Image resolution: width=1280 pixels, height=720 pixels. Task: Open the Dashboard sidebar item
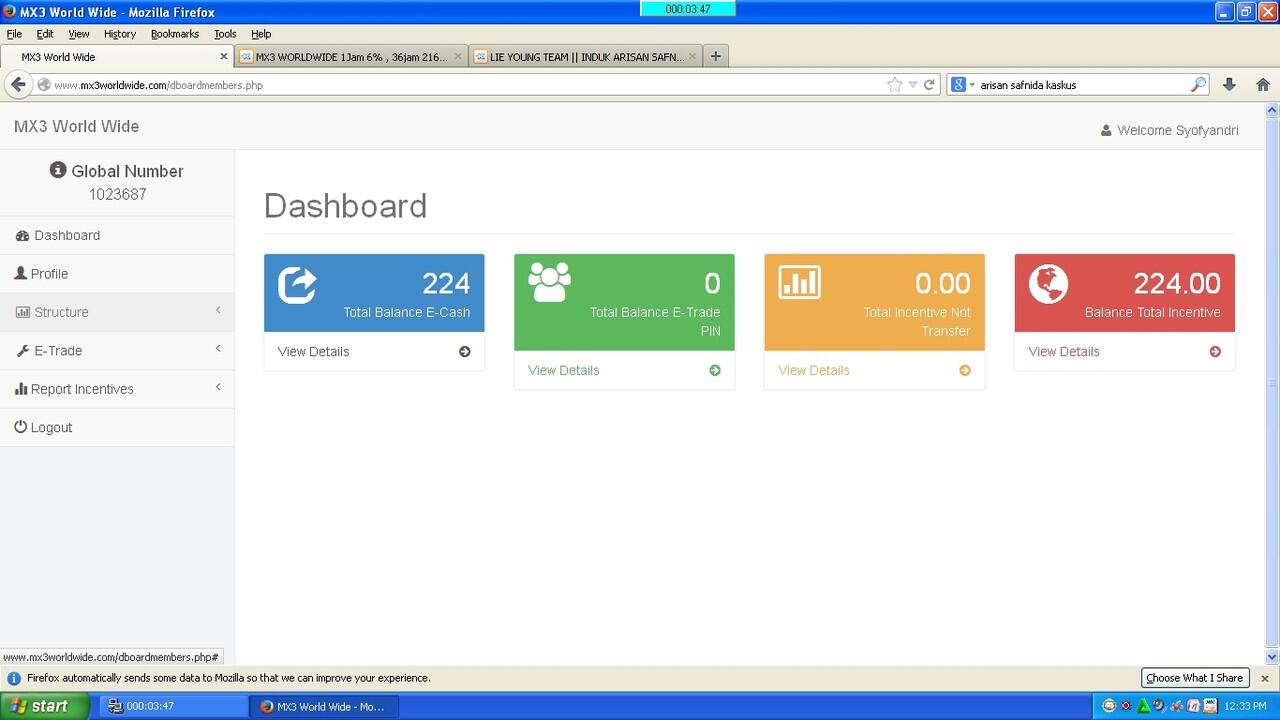tap(117, 235)
